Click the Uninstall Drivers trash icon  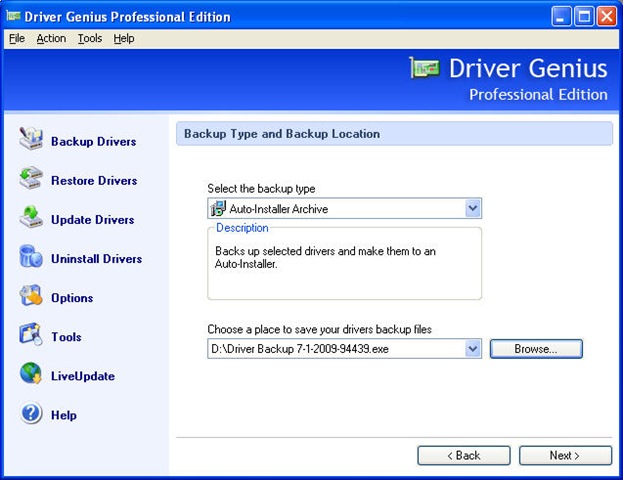point(31,256)
